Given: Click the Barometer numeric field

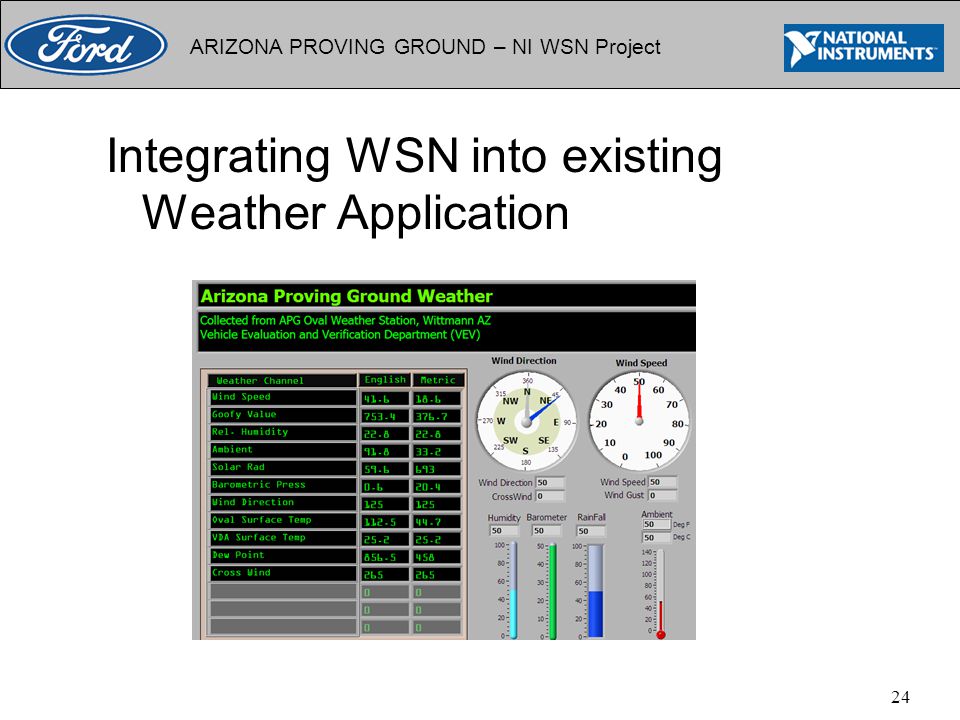Looking at the screenshot, I should pyautogui.click(x=546, y=531).
